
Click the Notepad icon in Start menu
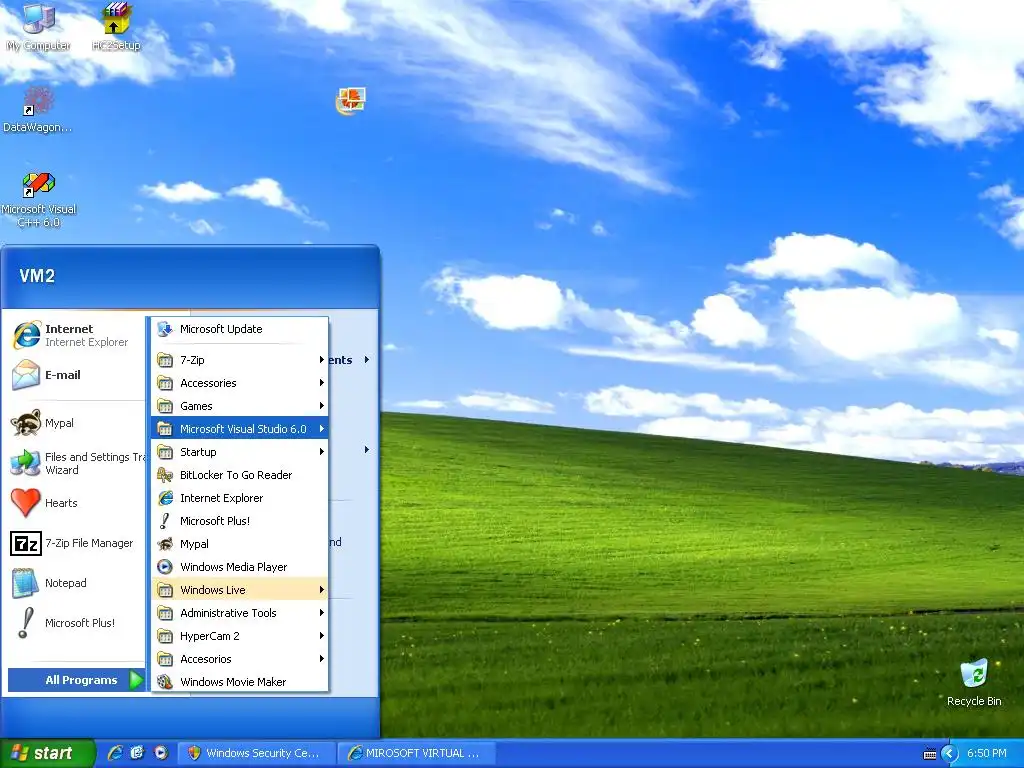pos(26,583)
